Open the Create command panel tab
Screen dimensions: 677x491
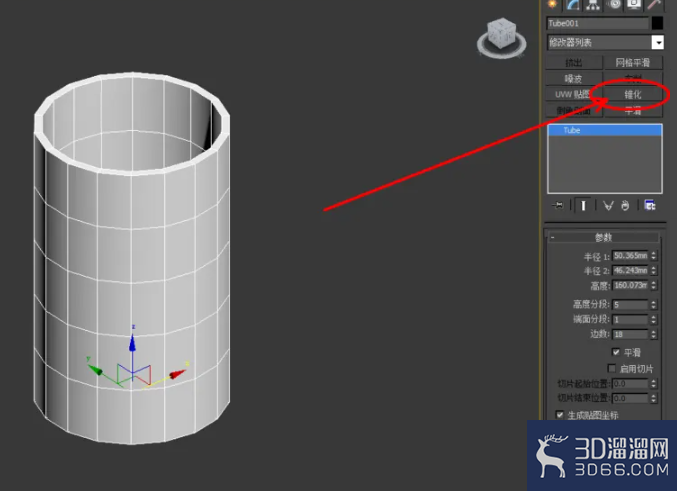pyautogui.click(x=552, y=4)
